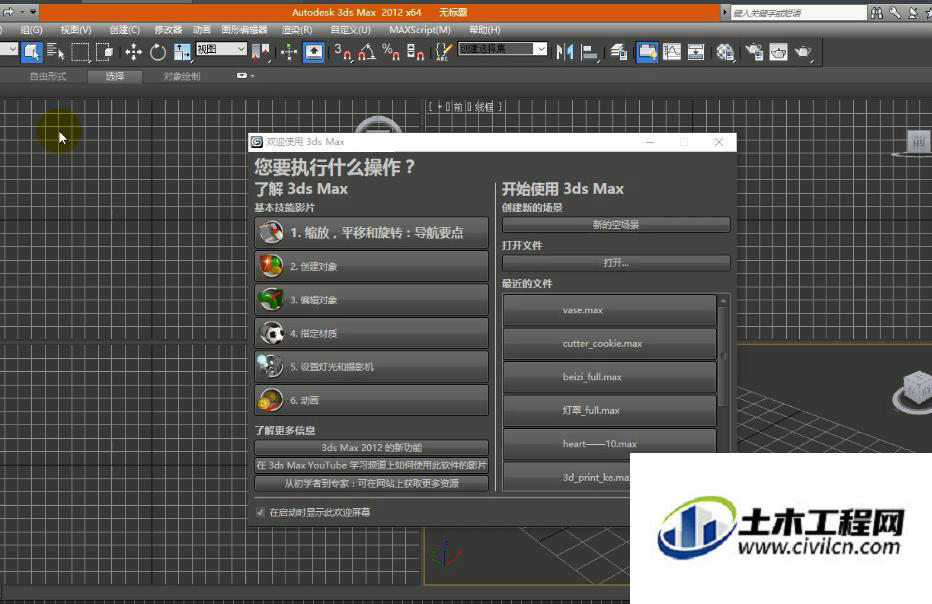Toggle the Window/Crossing selection icon
932x604 pixels.
tap(105, 52)
